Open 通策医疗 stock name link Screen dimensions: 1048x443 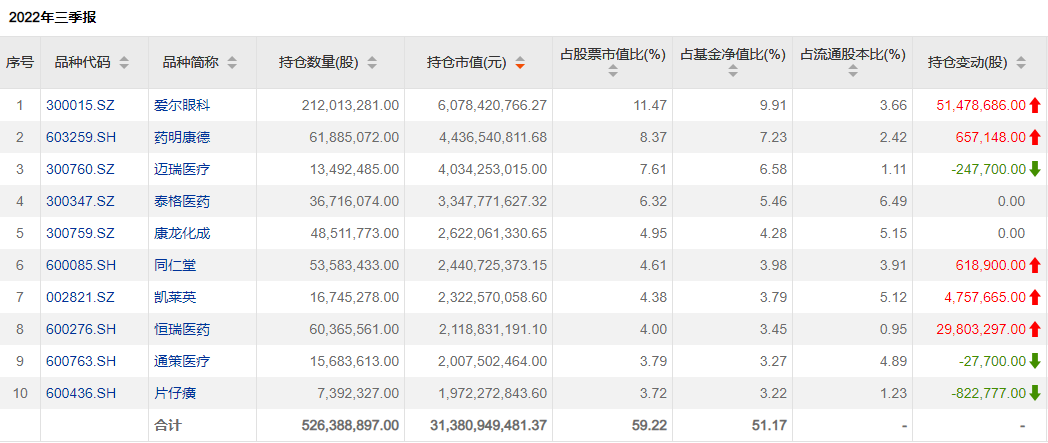182,361
